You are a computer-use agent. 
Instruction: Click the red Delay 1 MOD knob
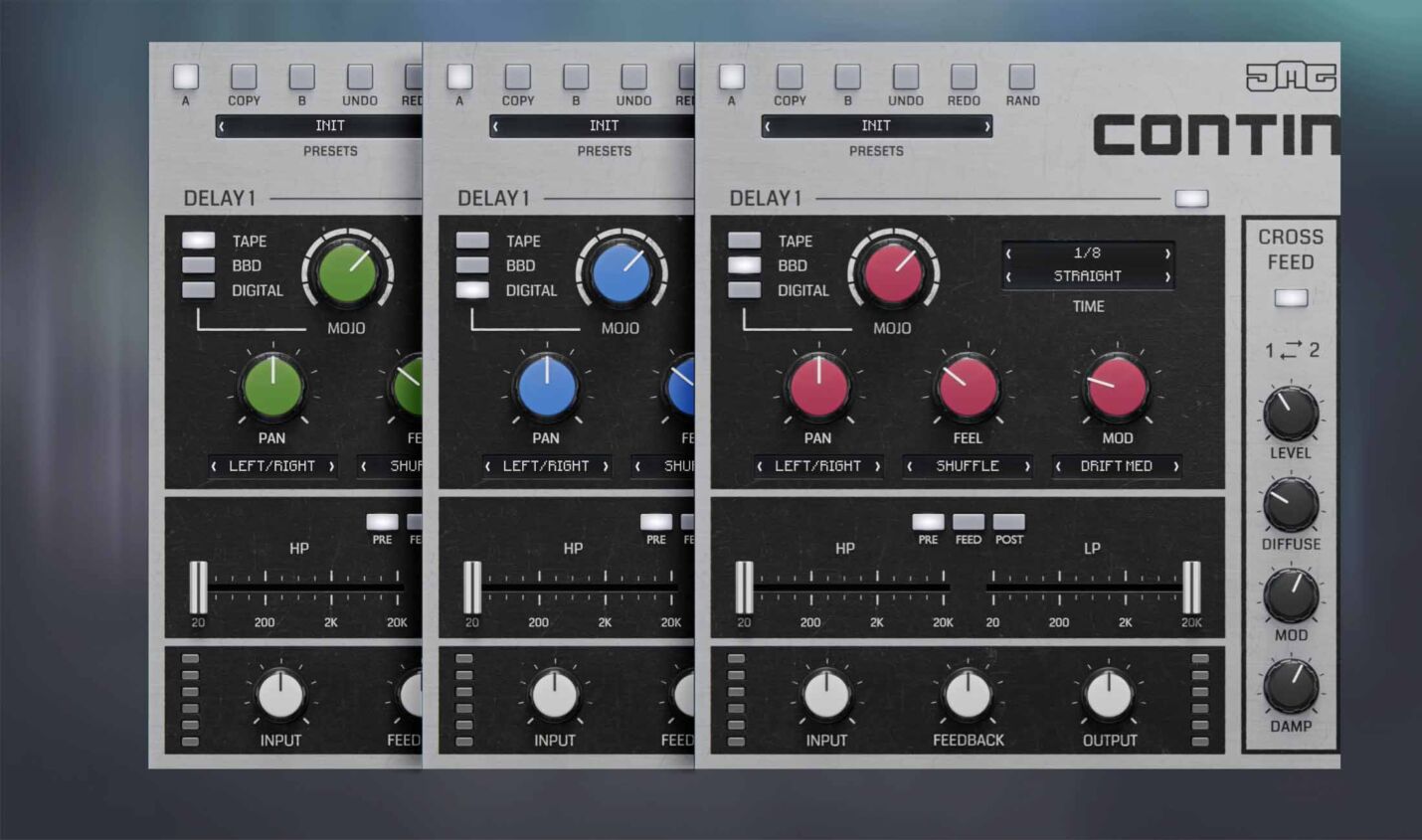pos(1117,386)
